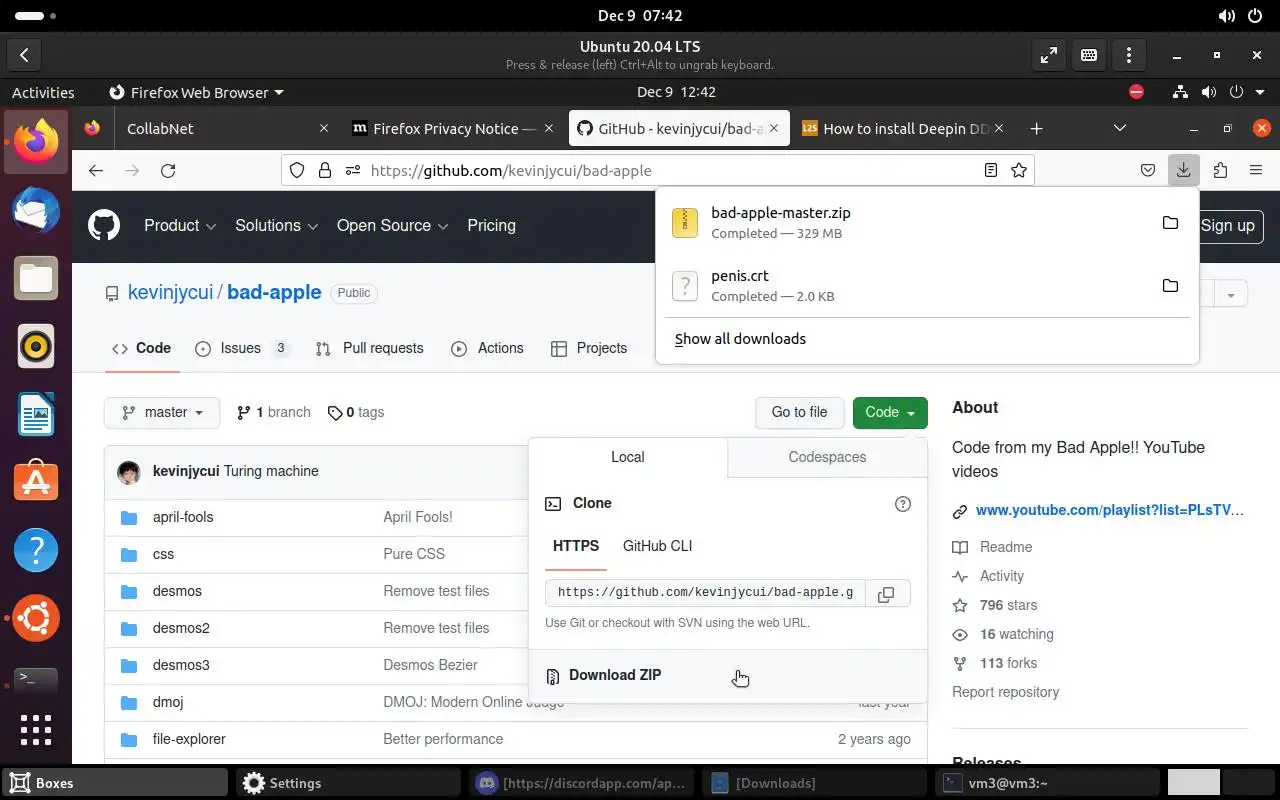Screen dimensions: 1280x800
Task: Click Report repository link
Action: click(1005, 692)
